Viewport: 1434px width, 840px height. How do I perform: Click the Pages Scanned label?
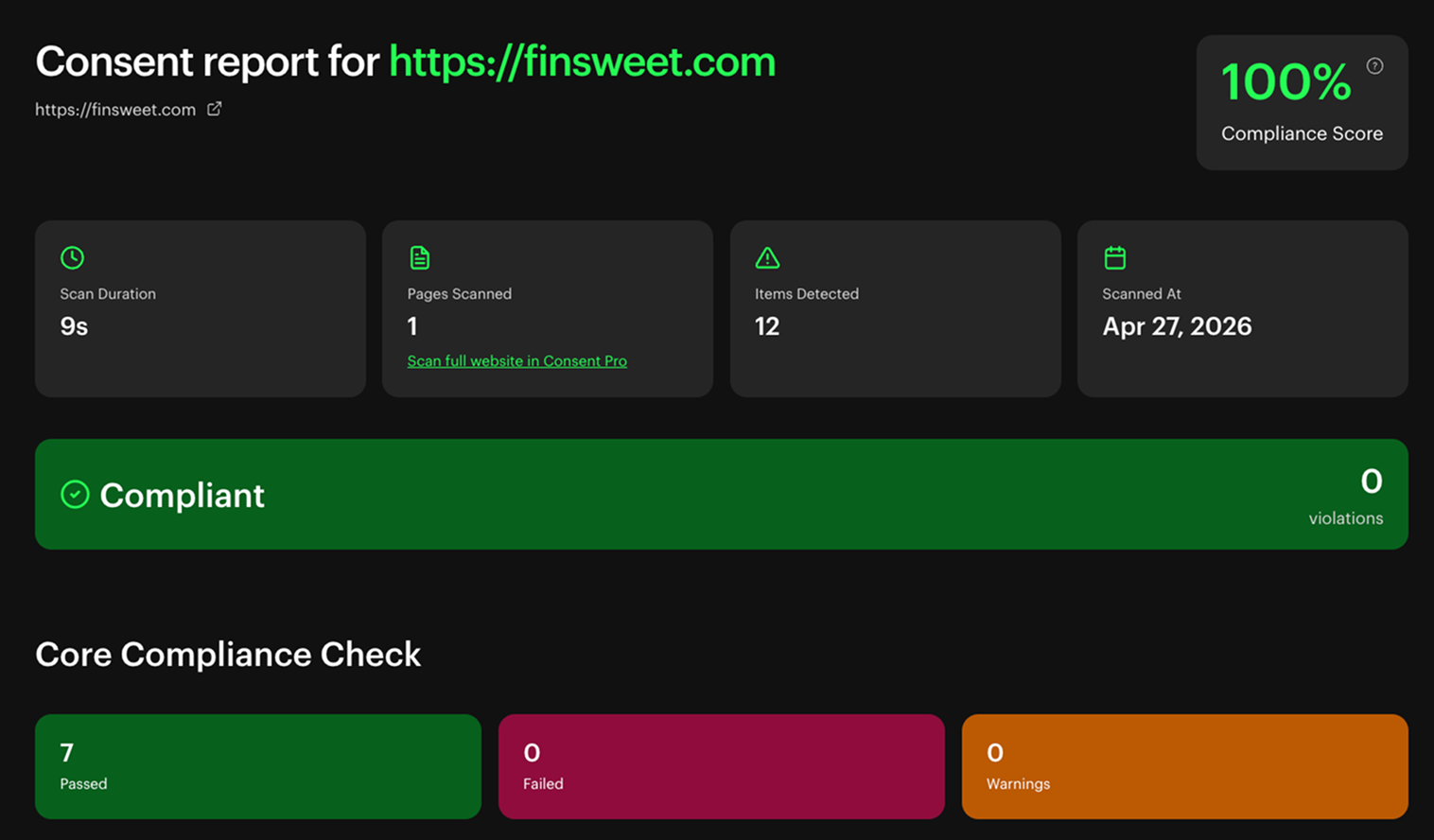pos(460,294)
